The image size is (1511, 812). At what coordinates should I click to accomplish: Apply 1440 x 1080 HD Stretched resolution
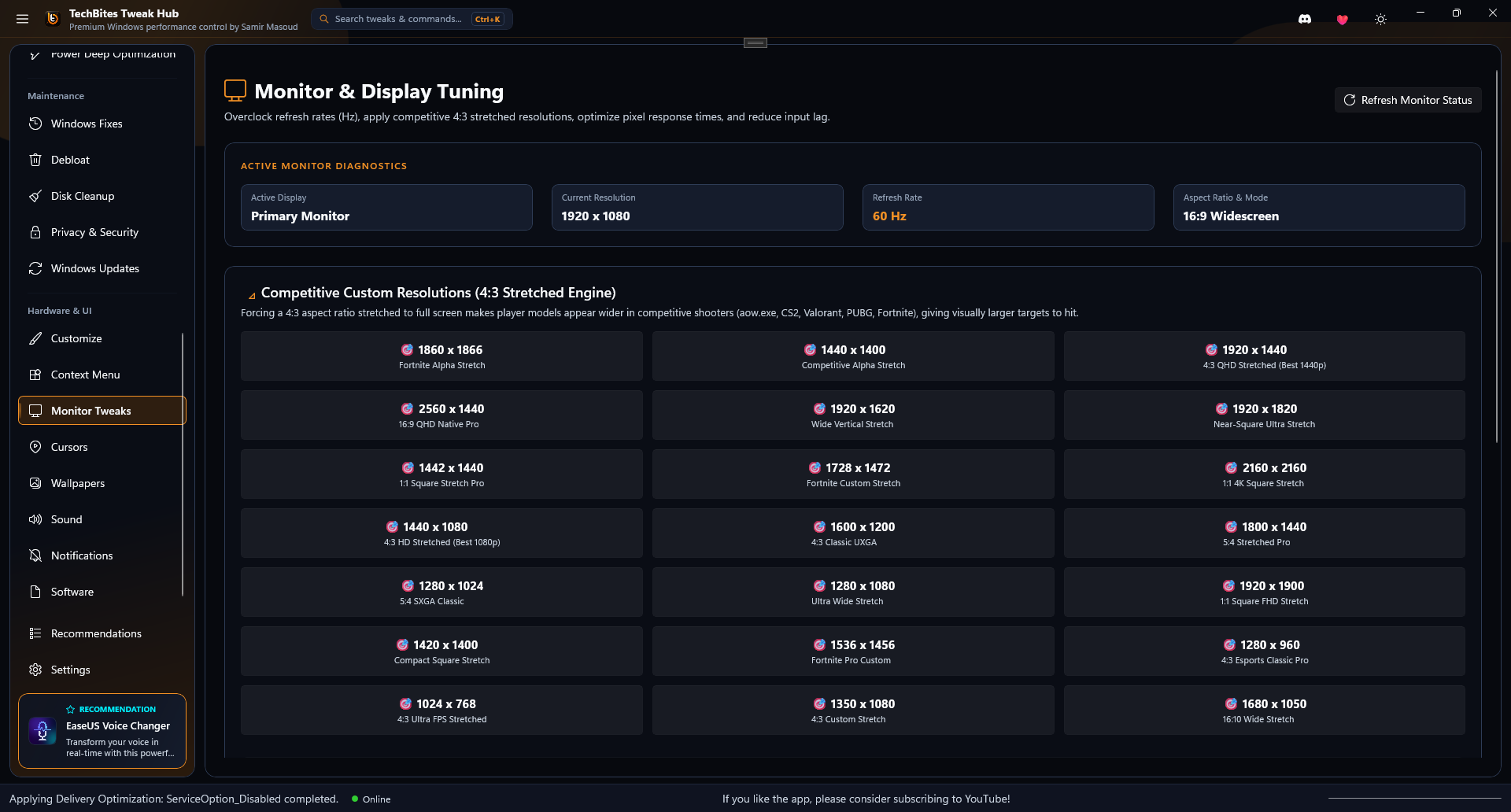tap(441, 533)
